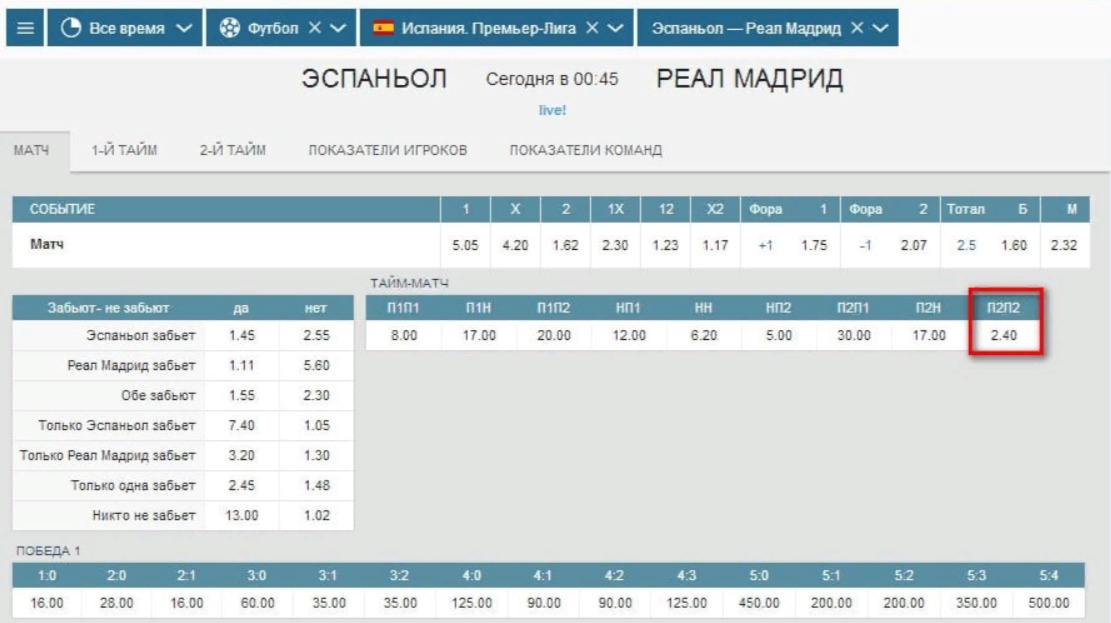This screenshot has height=623, width=1111.
Task: Click the live! link
Action: coord(552,110)
